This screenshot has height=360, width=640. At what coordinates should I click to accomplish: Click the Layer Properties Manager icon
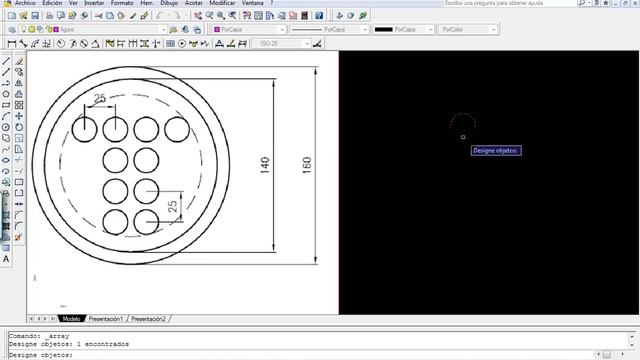[x=12, y=29]
